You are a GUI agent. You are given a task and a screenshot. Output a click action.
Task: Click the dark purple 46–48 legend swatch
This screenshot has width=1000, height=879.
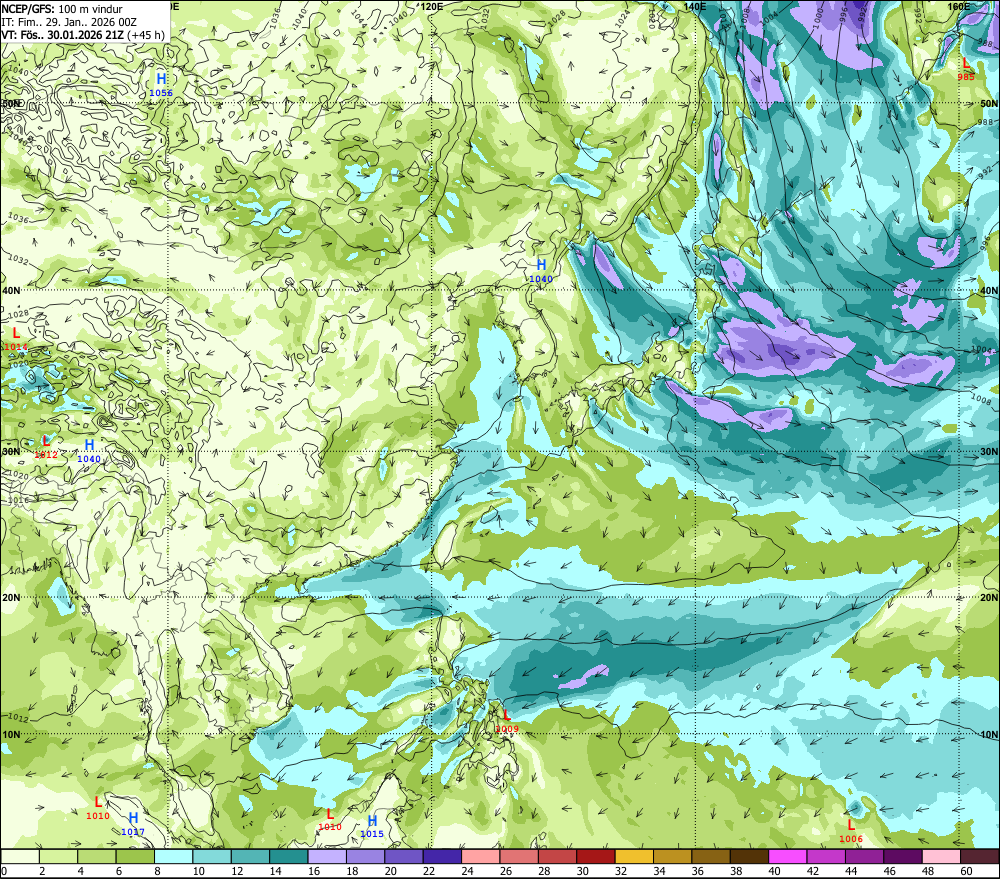[903, 856]
